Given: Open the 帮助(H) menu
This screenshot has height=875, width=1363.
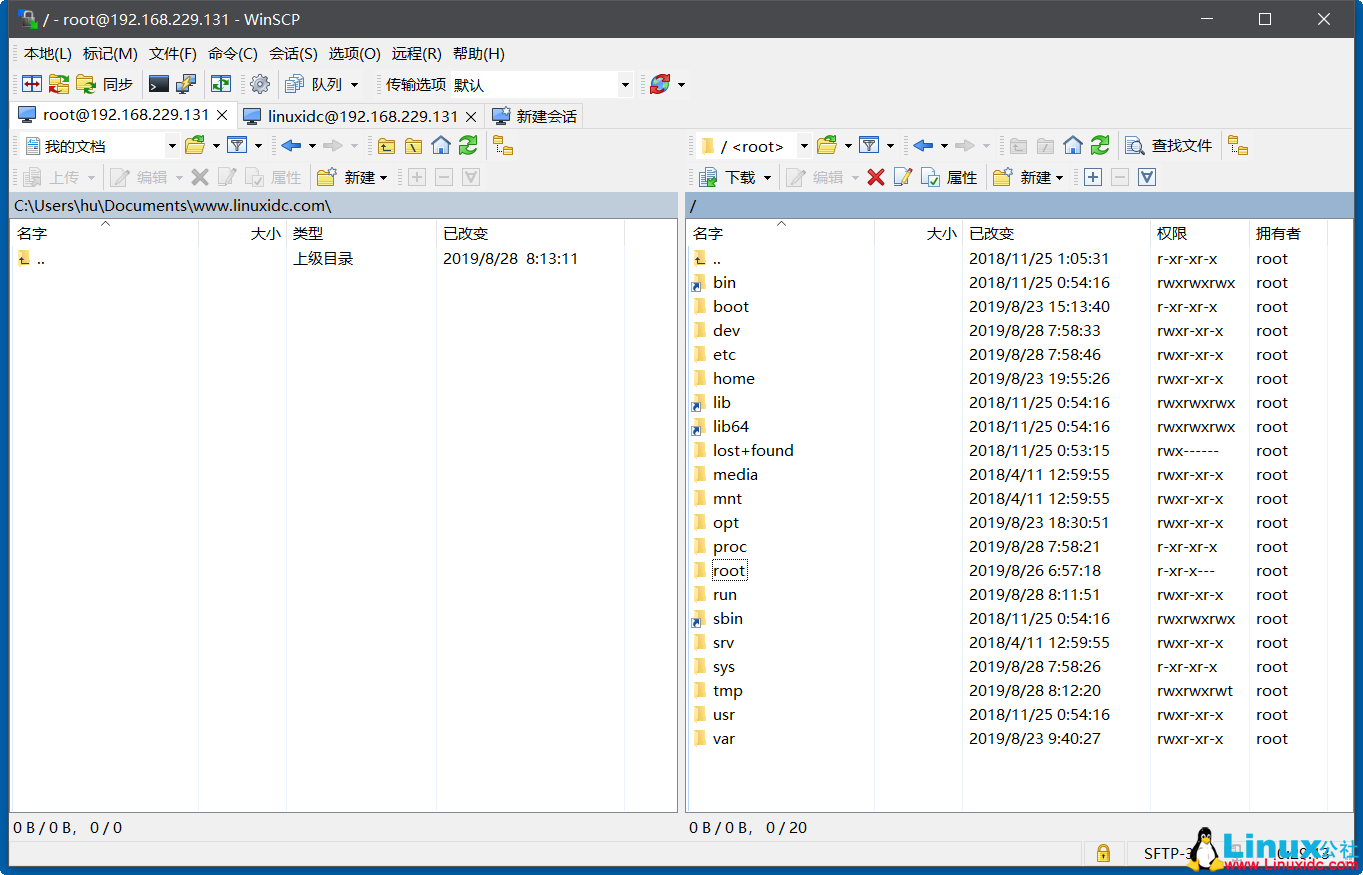Looking at the screenshot, I should [x=479, y=54].
